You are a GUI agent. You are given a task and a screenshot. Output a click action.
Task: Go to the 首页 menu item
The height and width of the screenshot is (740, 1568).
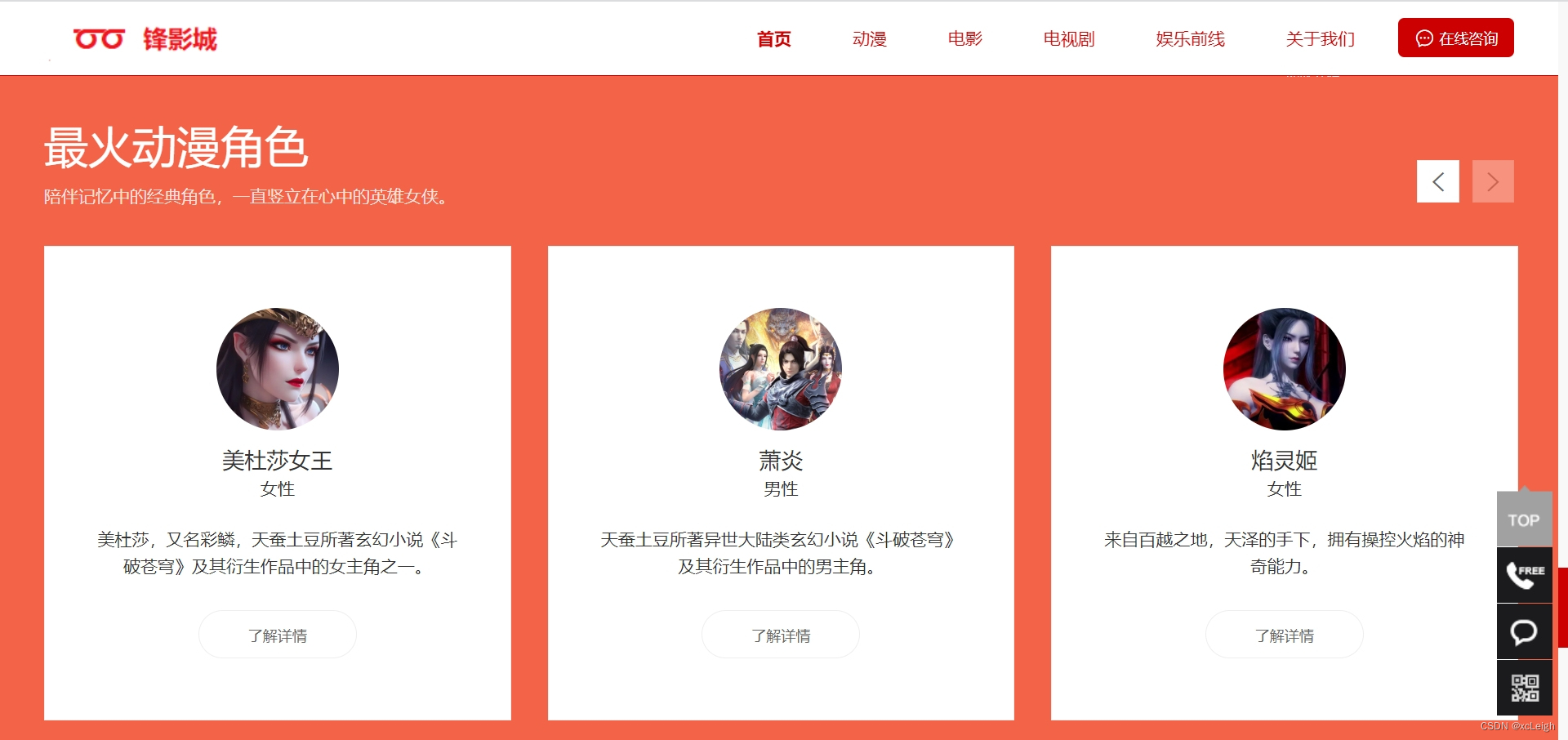pyautogui.click(x=773, y=38)
